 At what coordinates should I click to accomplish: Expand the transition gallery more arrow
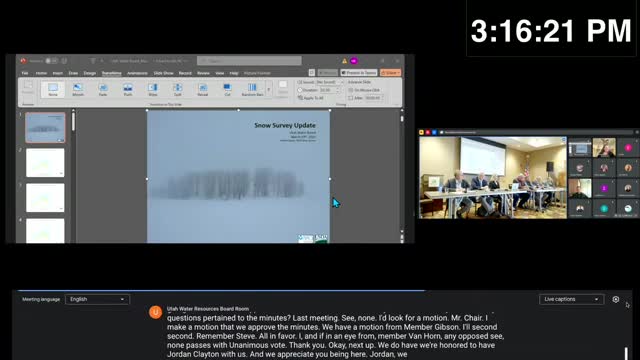coord(269,89)
